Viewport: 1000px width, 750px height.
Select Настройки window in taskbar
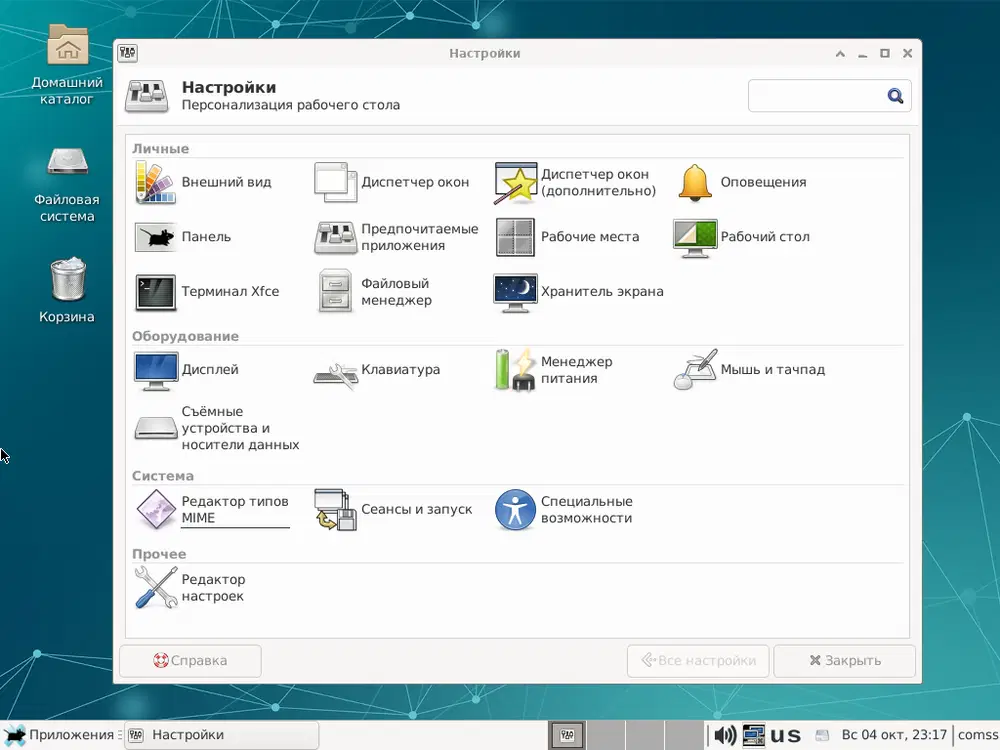[221, 735]
